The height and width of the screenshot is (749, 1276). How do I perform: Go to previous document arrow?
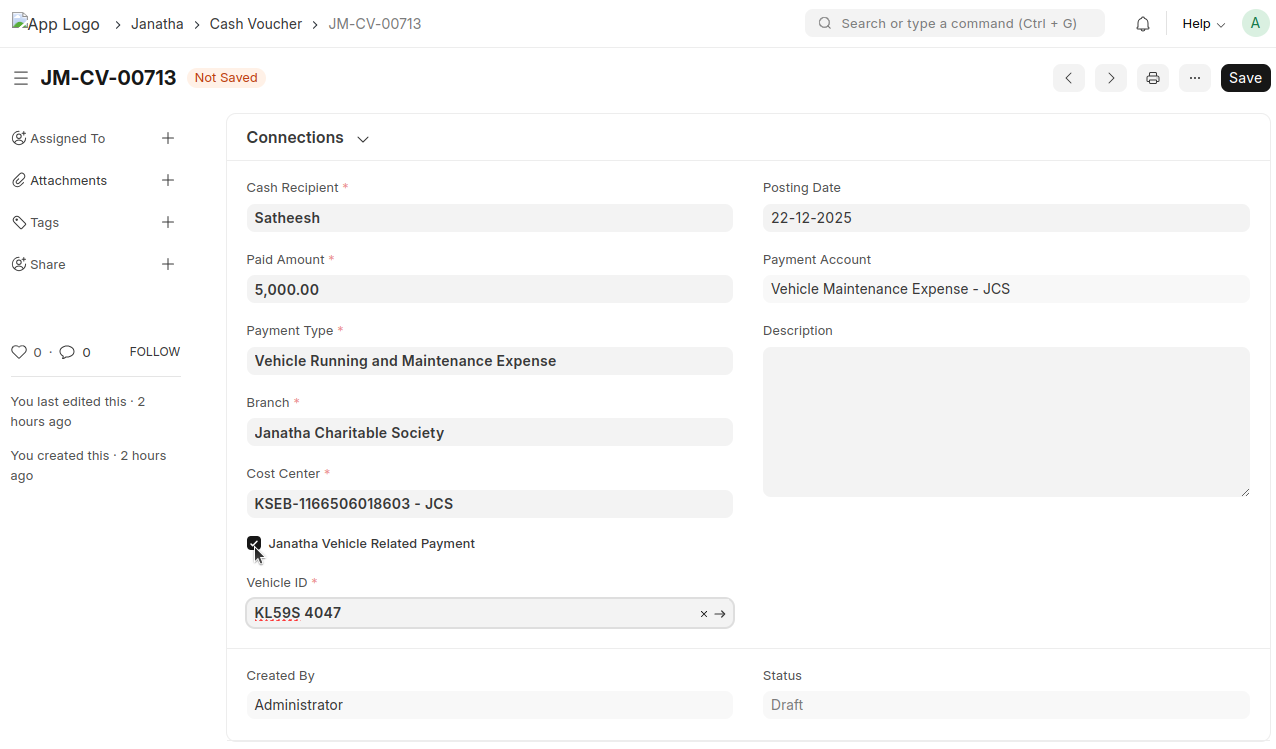1069,78
